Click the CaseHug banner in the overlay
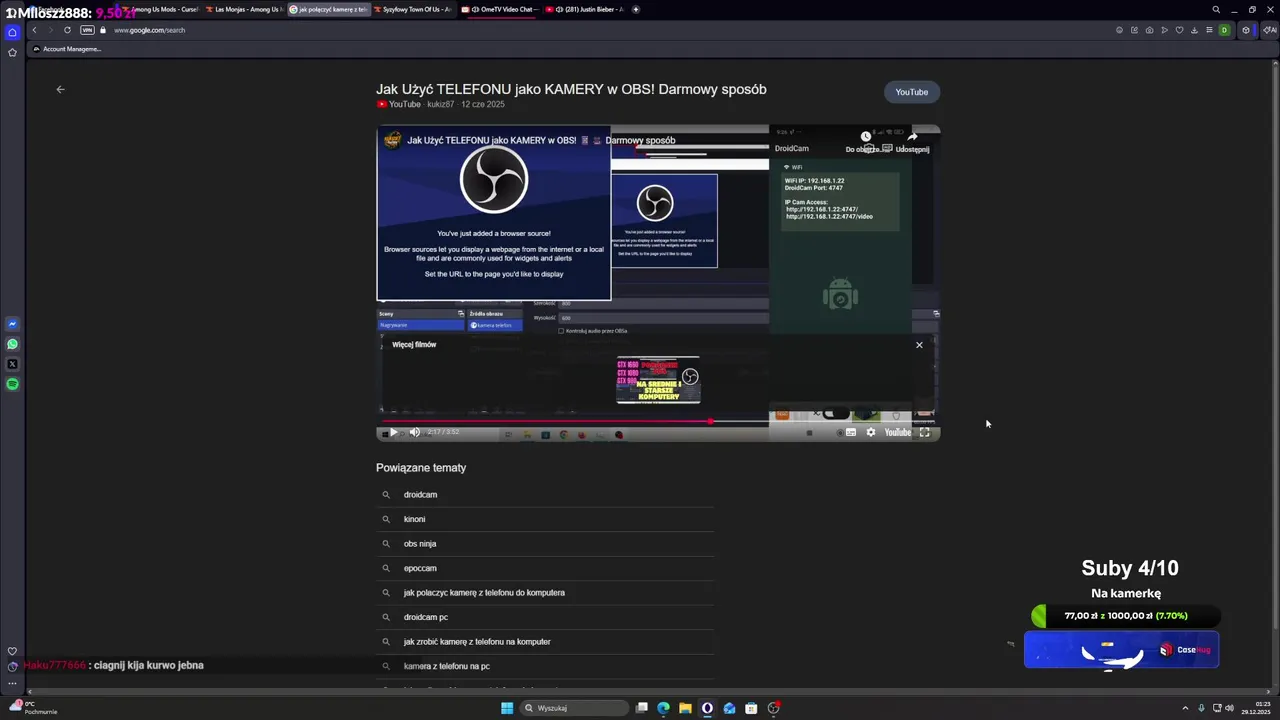This screenshot has width=1280, height=720. click(1121, 650)
